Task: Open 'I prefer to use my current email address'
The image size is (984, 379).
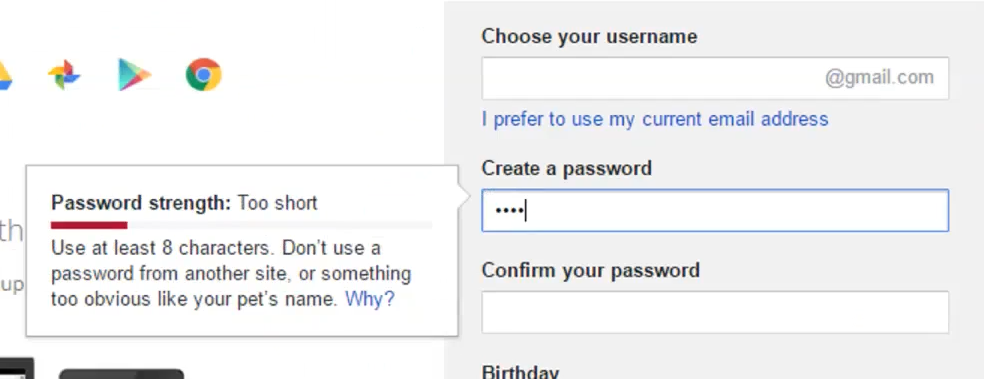Action: (655, 119)
